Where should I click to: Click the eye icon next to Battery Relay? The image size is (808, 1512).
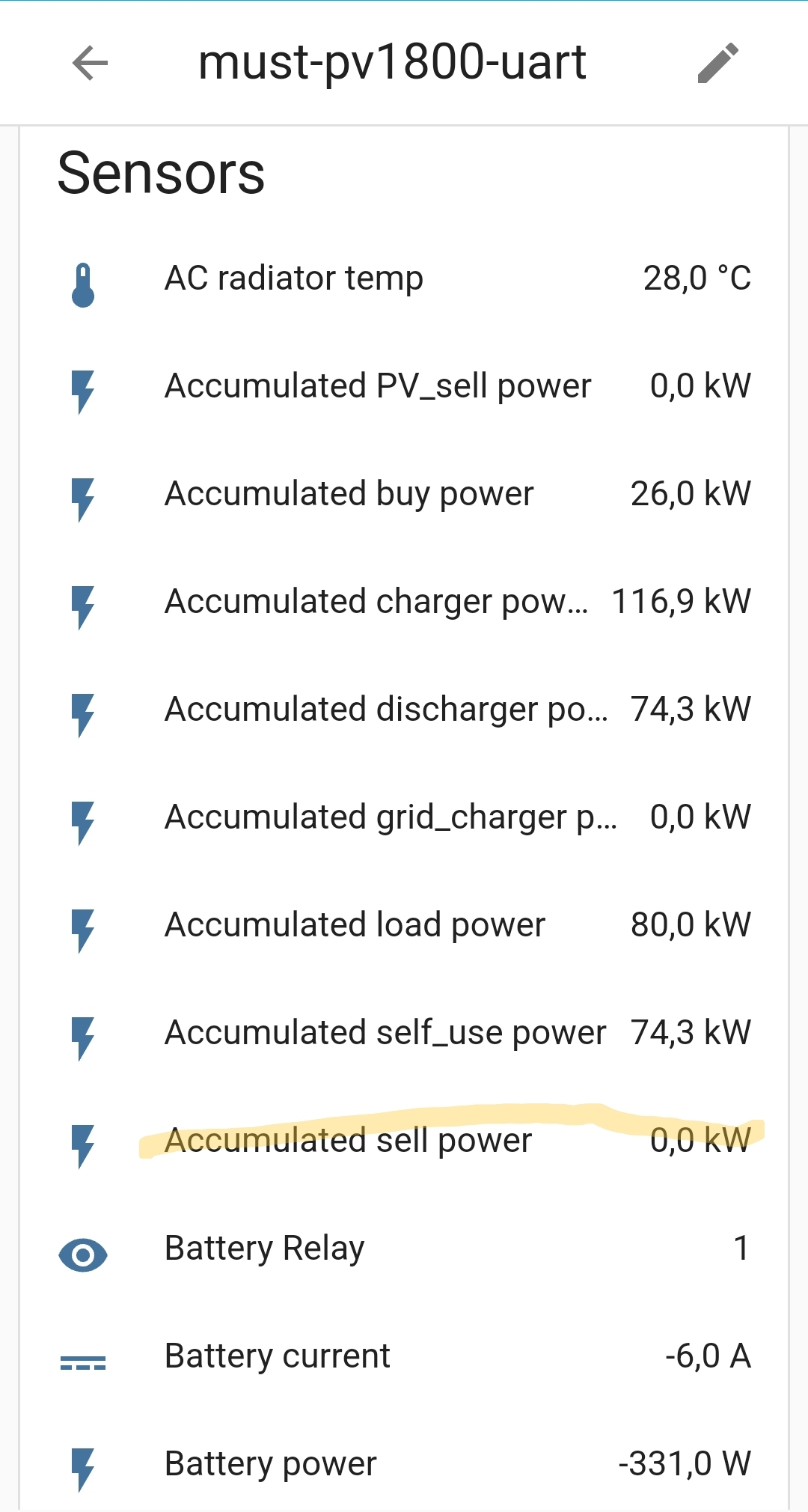83,1255
